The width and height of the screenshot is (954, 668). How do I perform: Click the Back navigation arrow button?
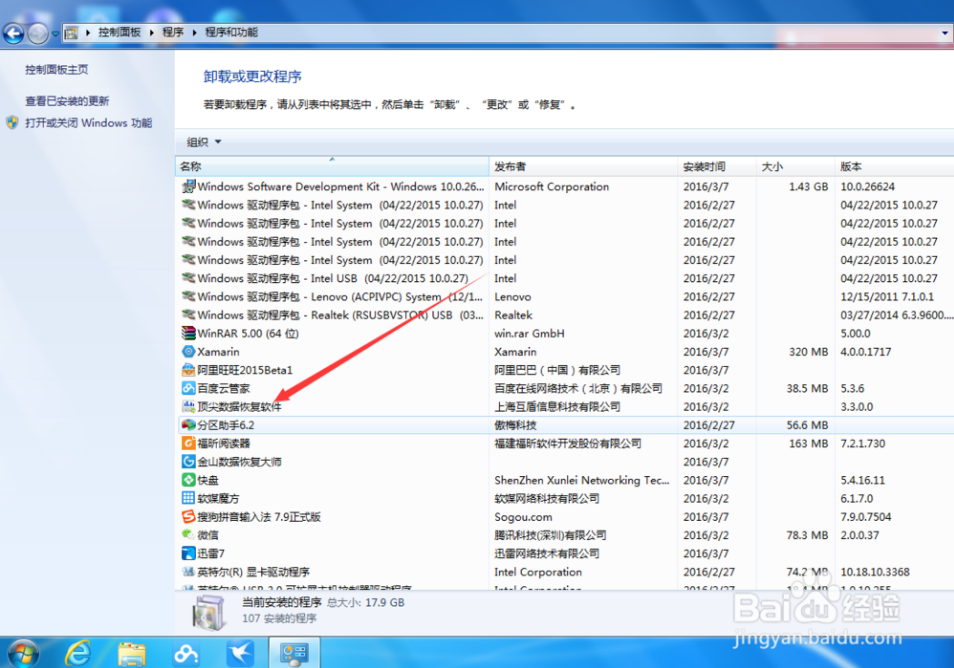13,33
